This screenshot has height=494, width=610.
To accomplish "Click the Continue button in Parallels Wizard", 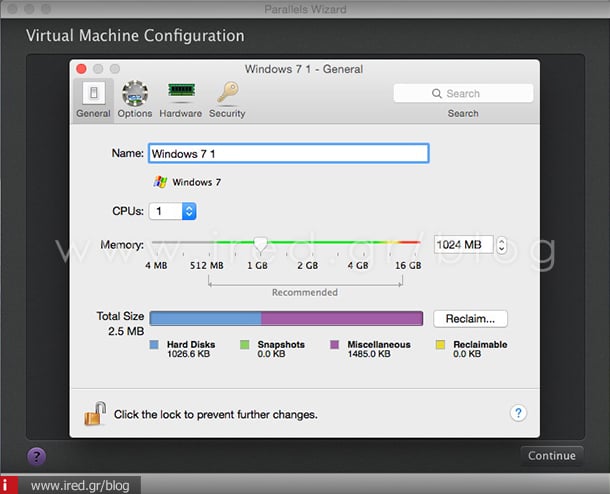I will click(x=552, y=455).
